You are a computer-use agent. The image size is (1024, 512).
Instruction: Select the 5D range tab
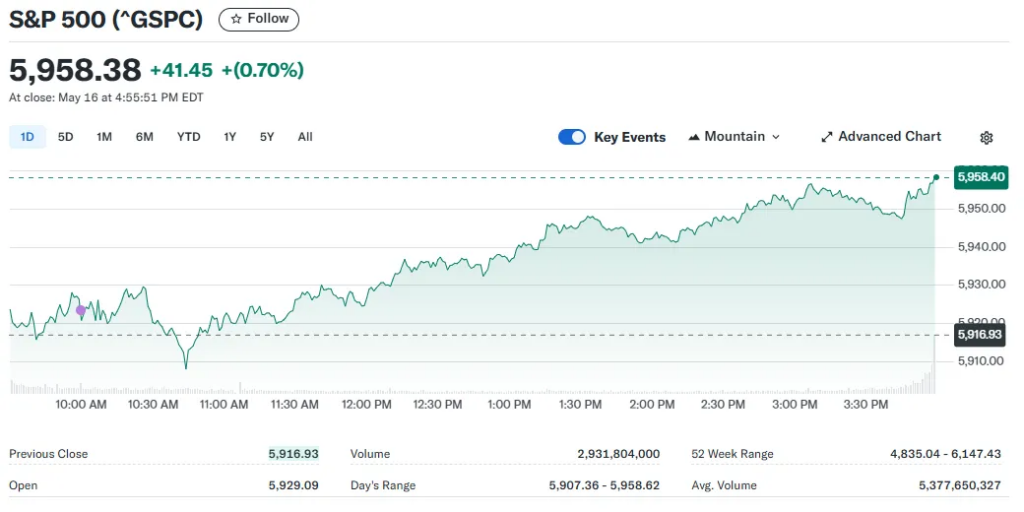65,137
